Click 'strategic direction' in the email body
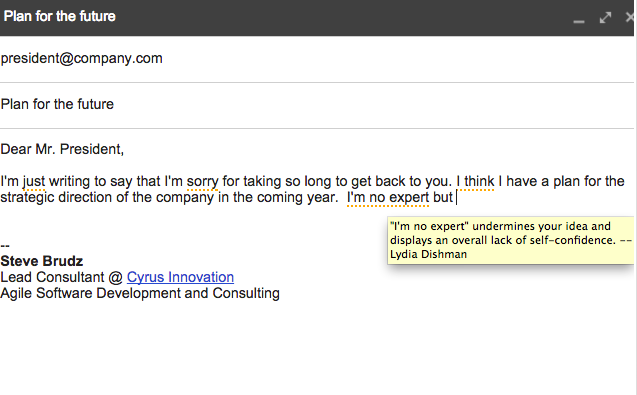 point(56,198)
